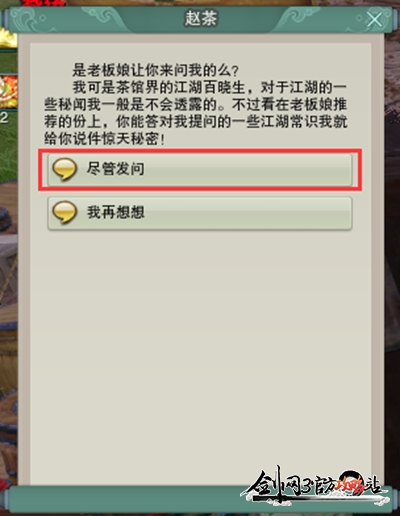This screenshot has height=516, width=400.
Task: Click the gold item icon at top-left edge
Action: point(8,38)
